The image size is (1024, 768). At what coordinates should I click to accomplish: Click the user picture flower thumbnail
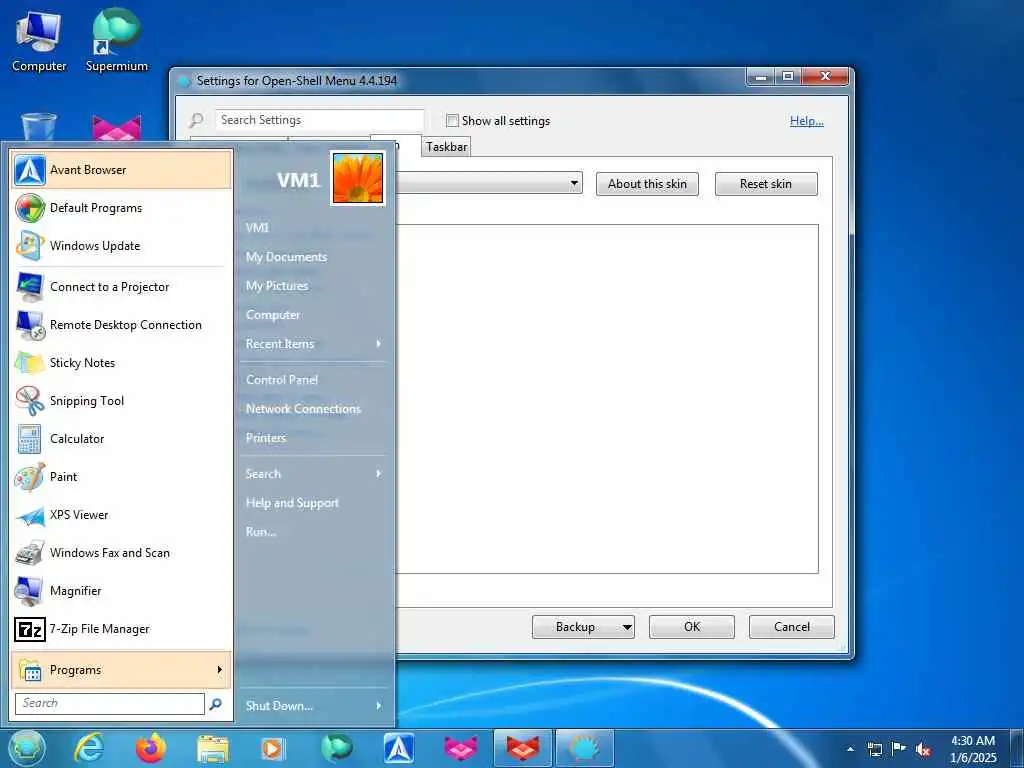pyautogui.click(x=358, y=178)
